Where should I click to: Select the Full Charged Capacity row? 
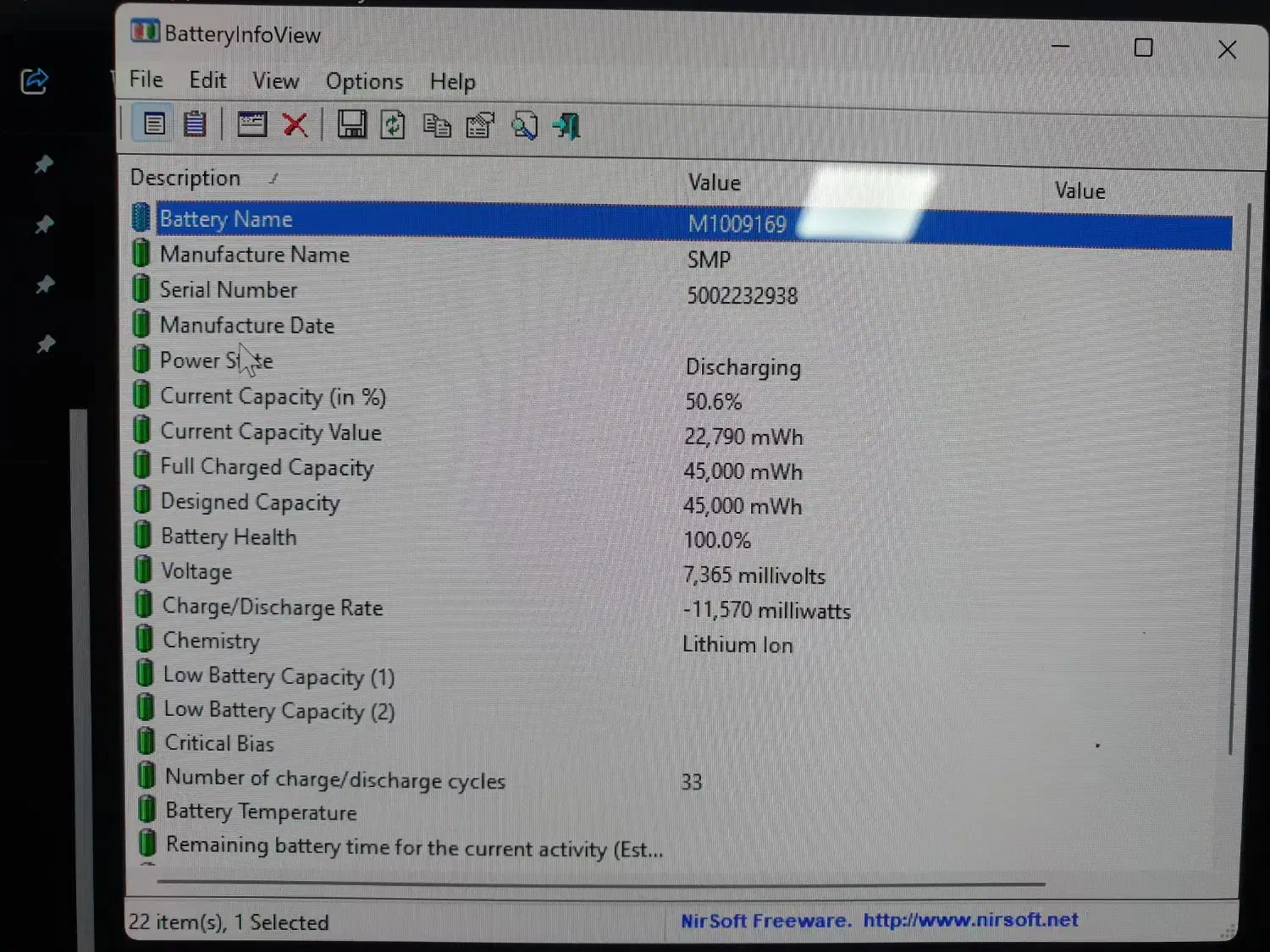tap(682, 468)
